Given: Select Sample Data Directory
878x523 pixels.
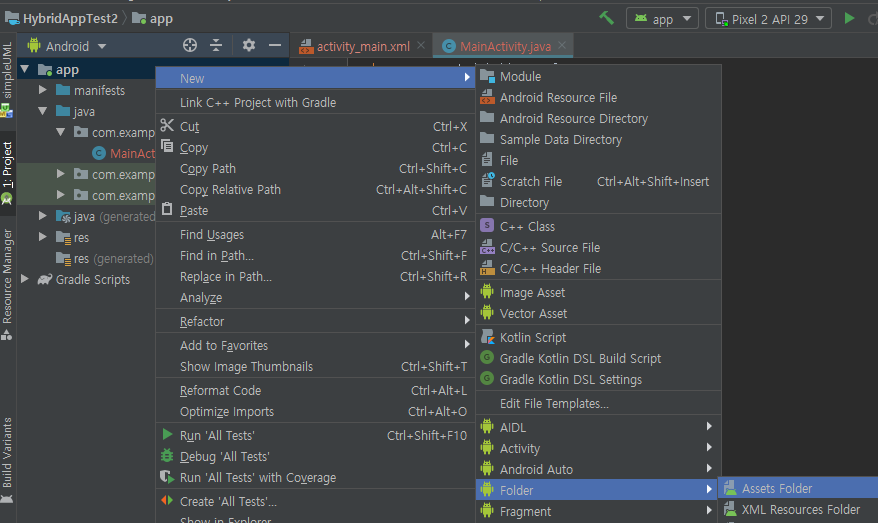Looking at the screenshot, I should click(598, 139).
